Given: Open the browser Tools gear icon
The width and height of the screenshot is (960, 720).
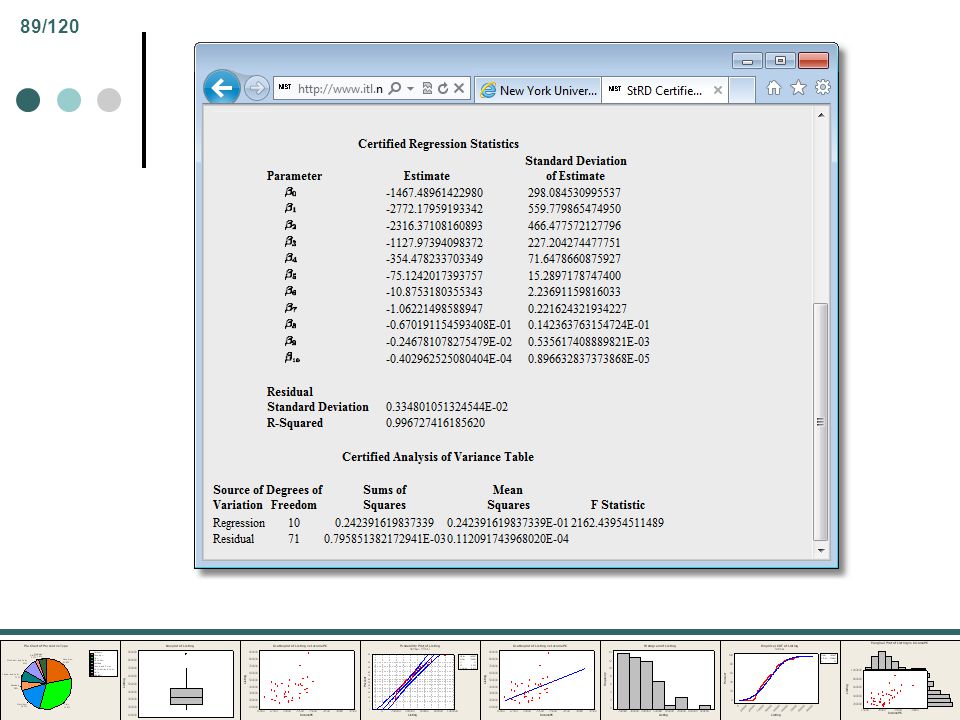Looking at the screenshot, I should [822, 88].
